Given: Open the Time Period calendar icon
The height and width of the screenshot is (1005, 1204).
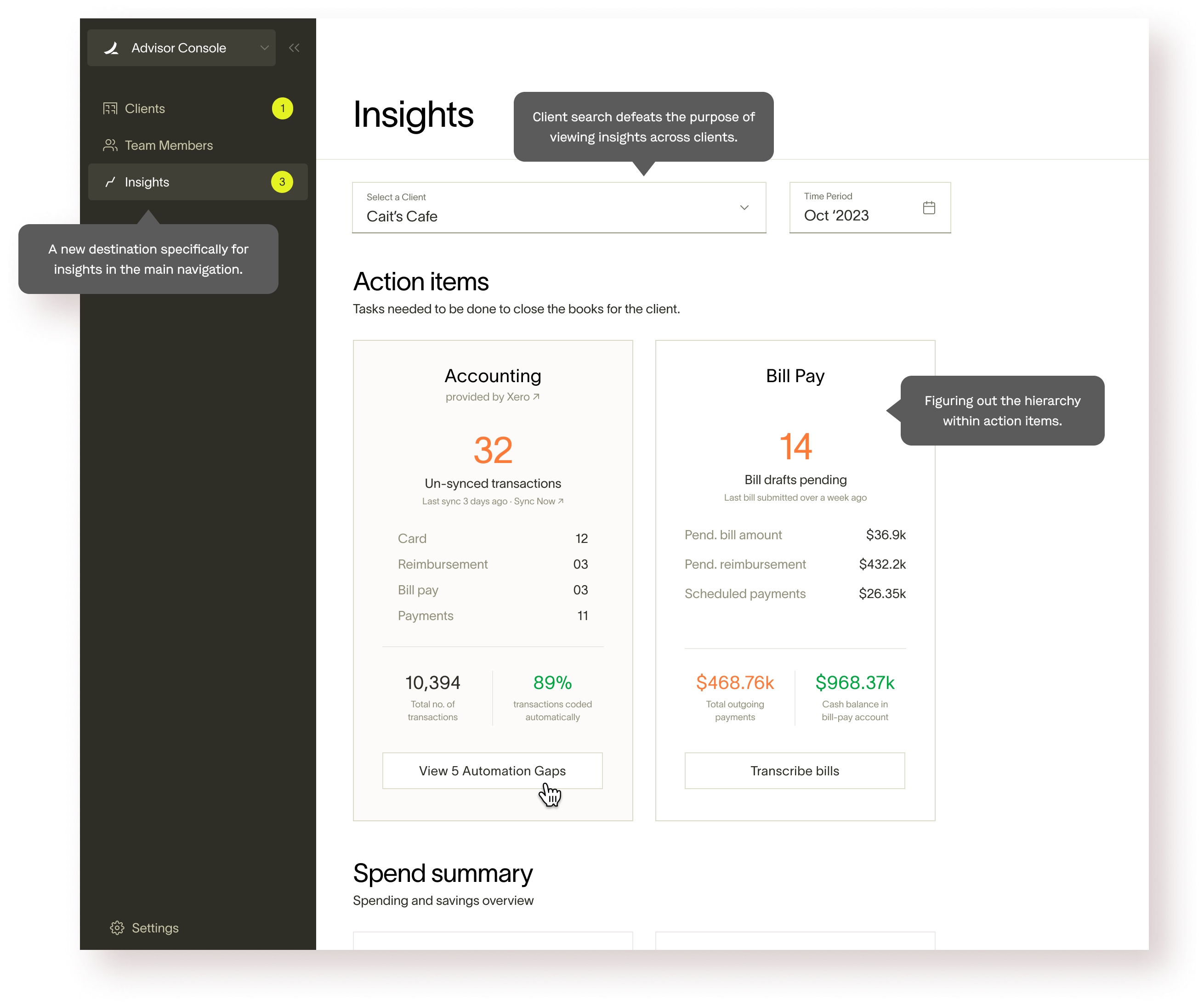Looking at the screenshot, I should 929,208.
